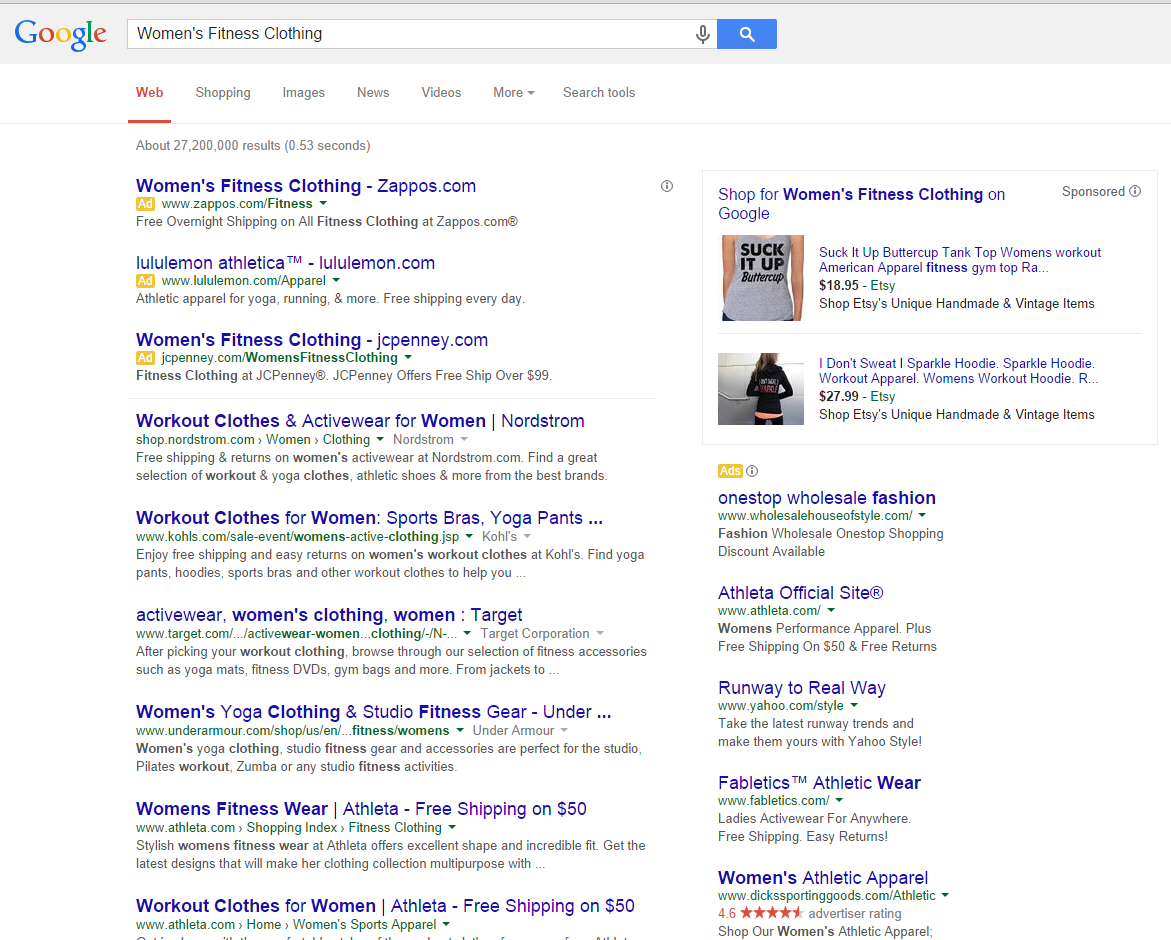The width and height of the screenshot is (1171, 940).
Task: Open the Search tools menu
Action: [598, 93]
